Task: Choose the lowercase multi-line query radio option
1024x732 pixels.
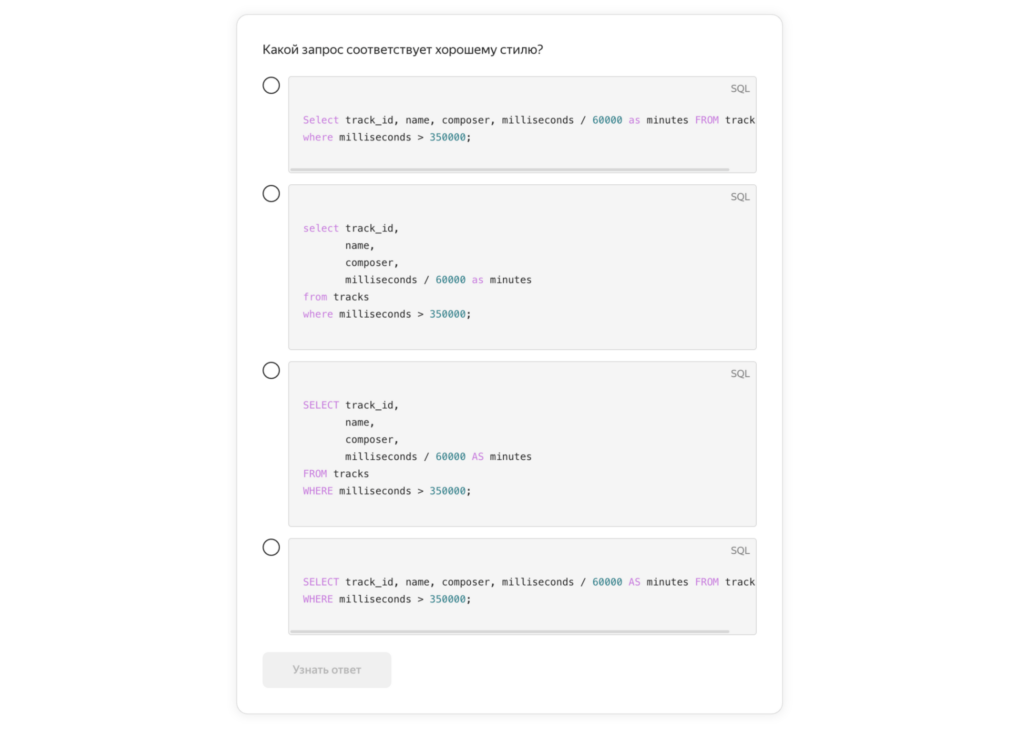Action: 271,194
